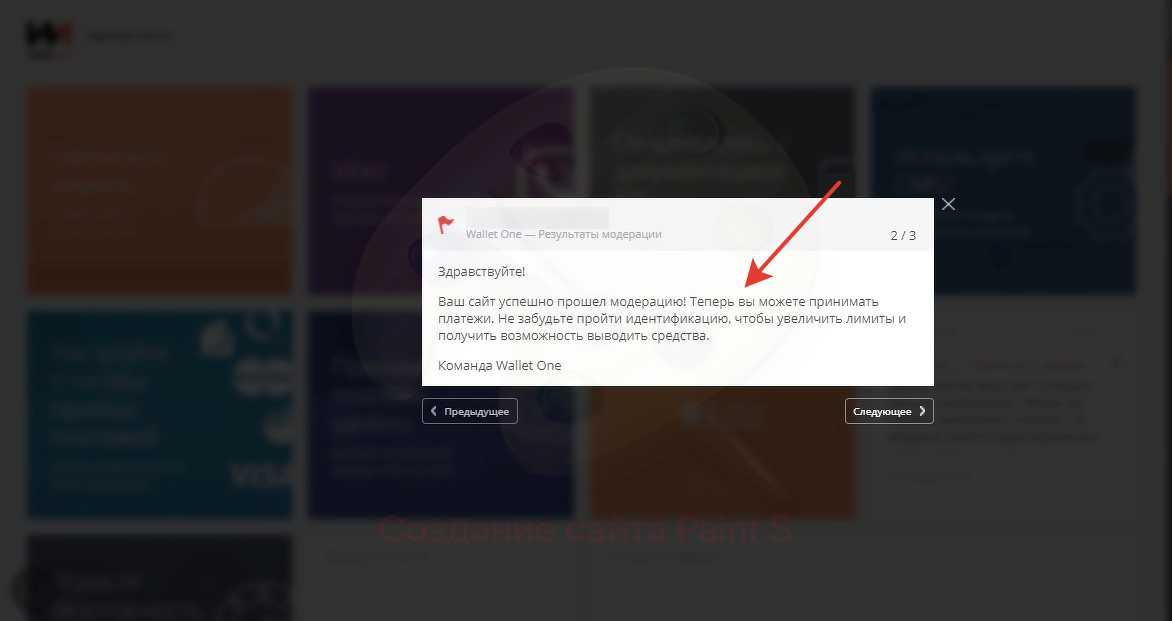Close the moderation results message popup

(949, 204)
